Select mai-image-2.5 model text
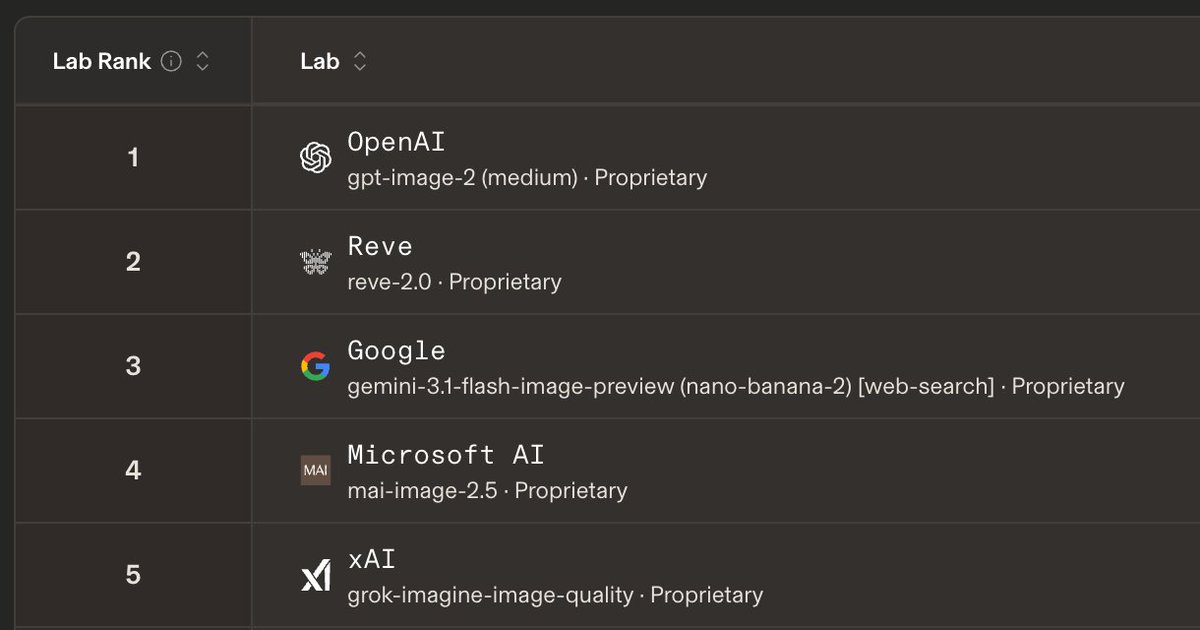The height and width of the screenshot is (630, 1200). [x=422, y=490]
